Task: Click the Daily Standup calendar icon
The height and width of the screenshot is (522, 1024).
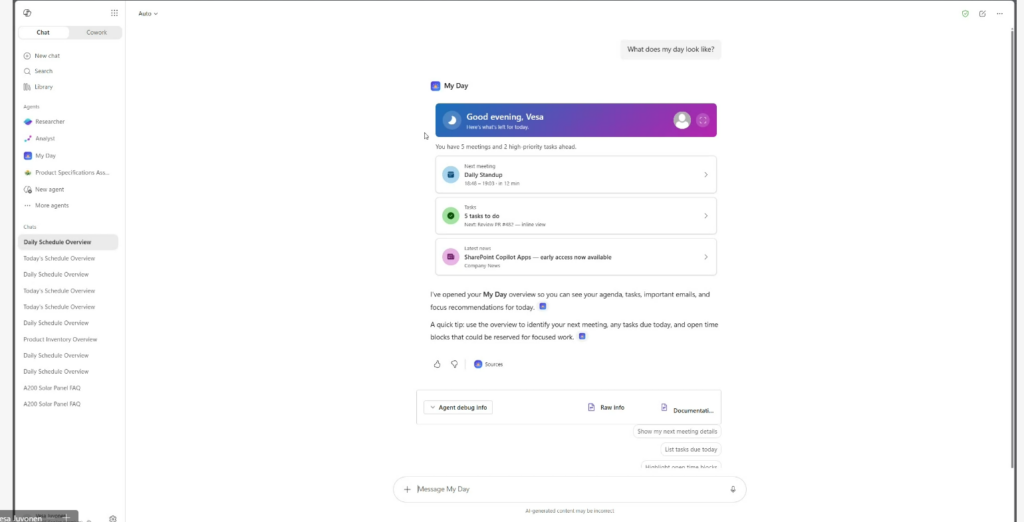Action: tap(451, 174)
